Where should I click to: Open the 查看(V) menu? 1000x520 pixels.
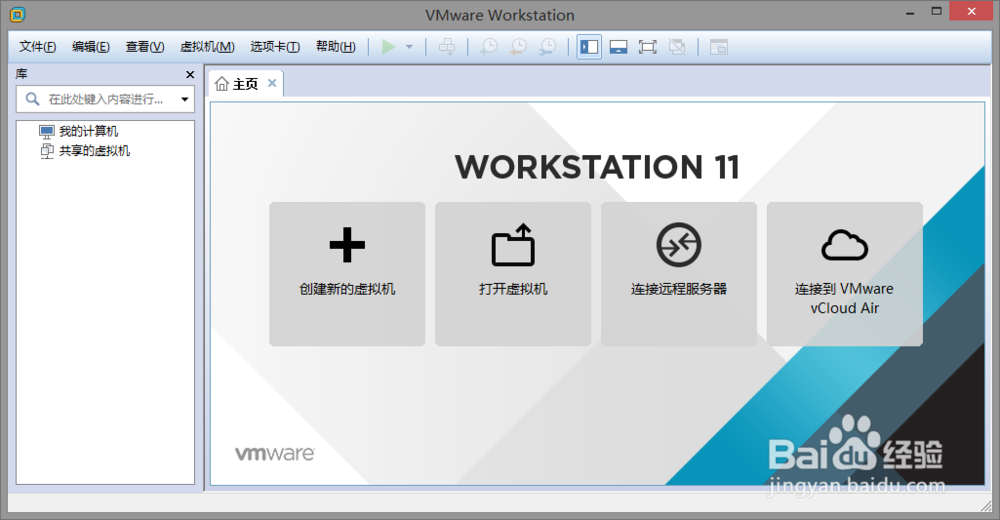click(x=145, y=47)
